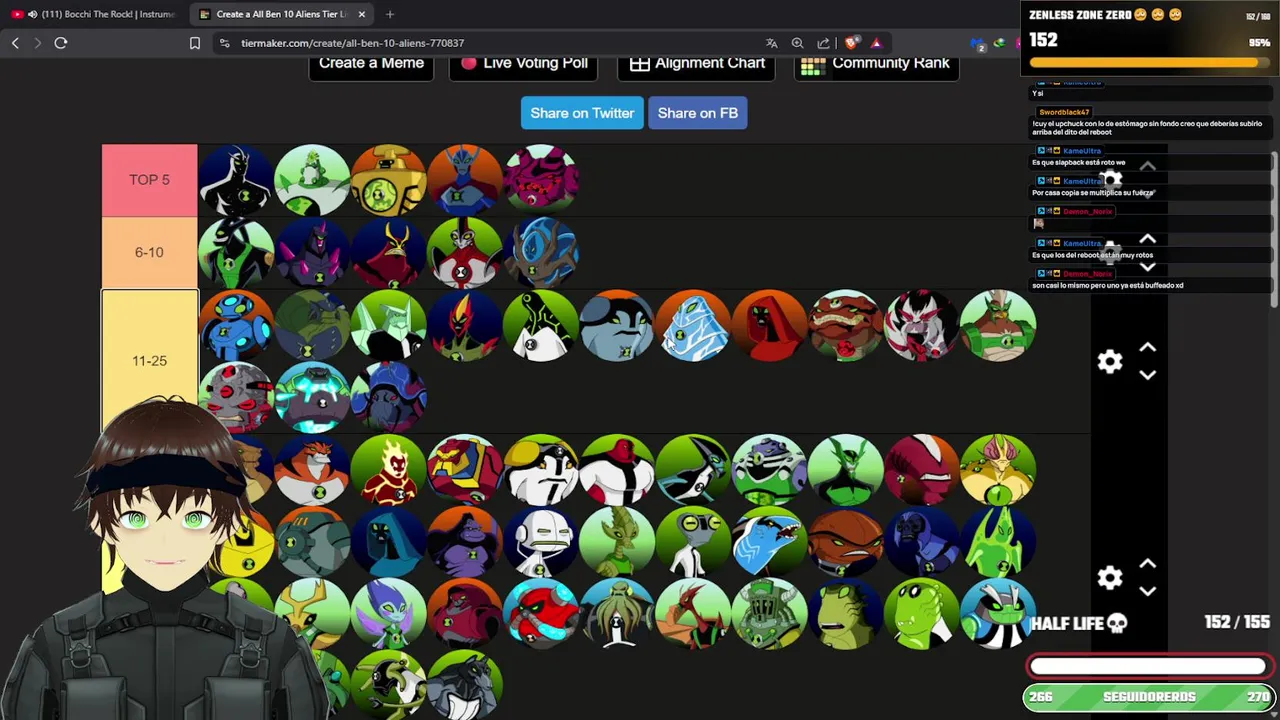Viewport: 1280px width, 720px height.
Task: Click the Create a Meme button
Action: coord(371,64)
